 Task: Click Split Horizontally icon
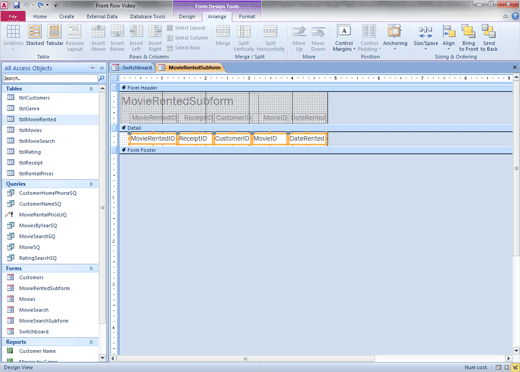tap(270, 38)
